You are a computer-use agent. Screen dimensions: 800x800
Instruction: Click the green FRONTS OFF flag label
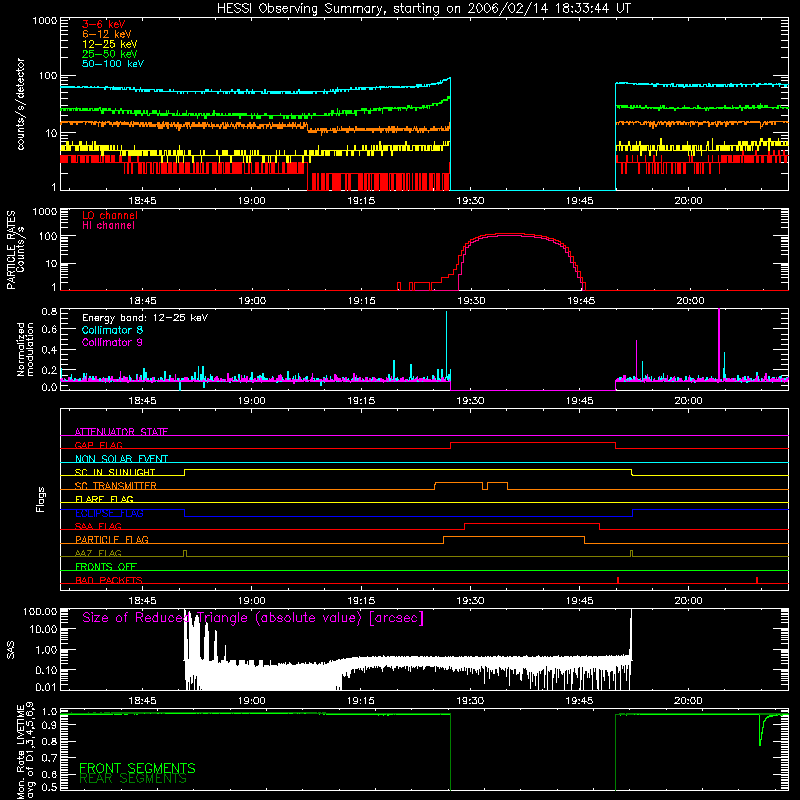tap(106, 566)
